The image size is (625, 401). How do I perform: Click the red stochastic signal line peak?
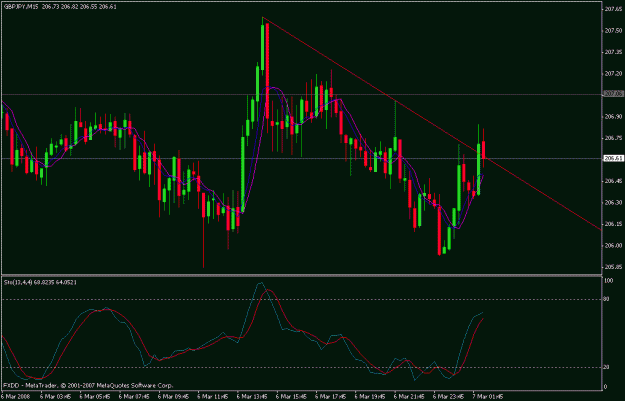tap(268, 290)
